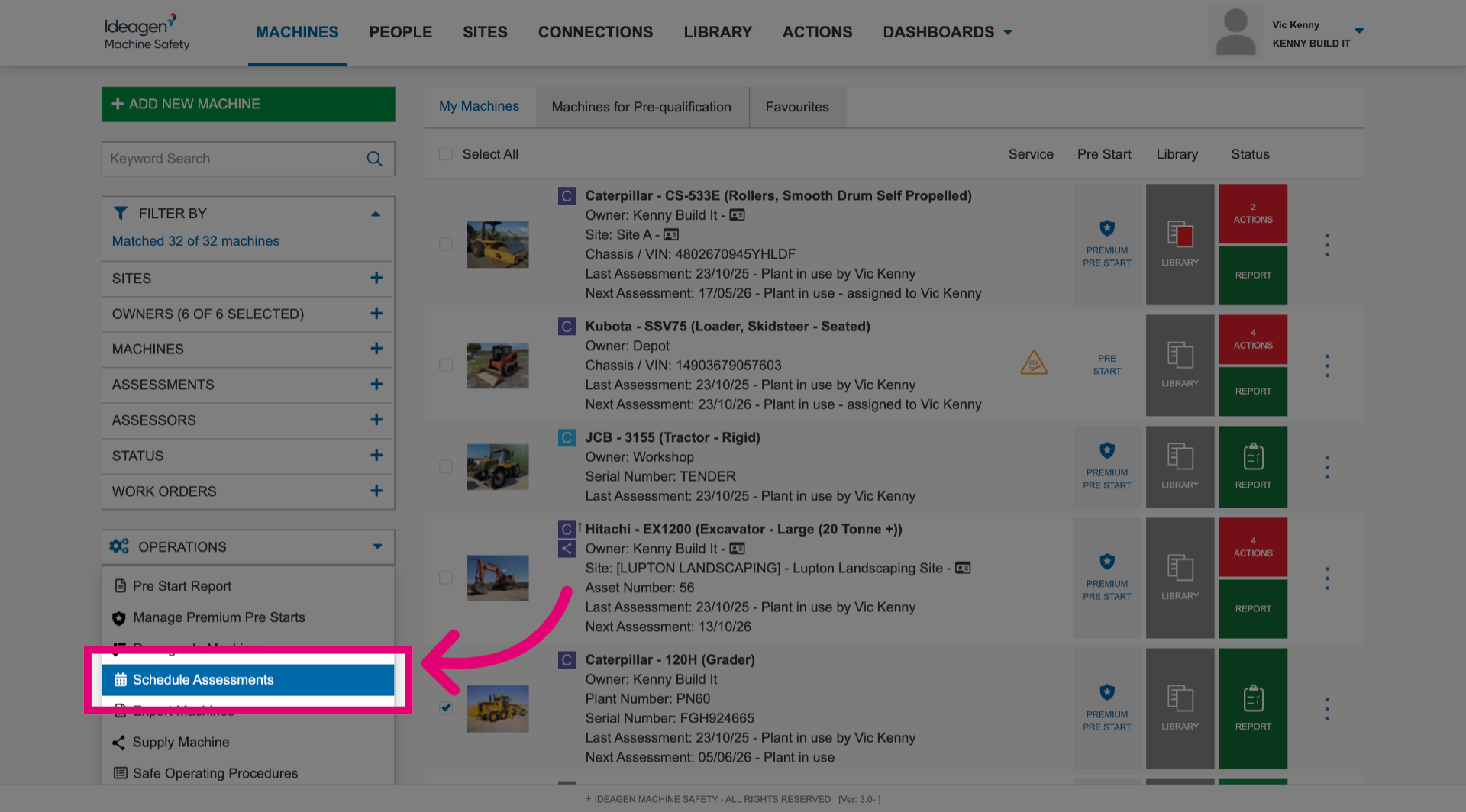Image resolution: width=1466 pixels, height=812 pixels.
Task: Choose Pre Start Report operation
Action: (x=248, y=586)
